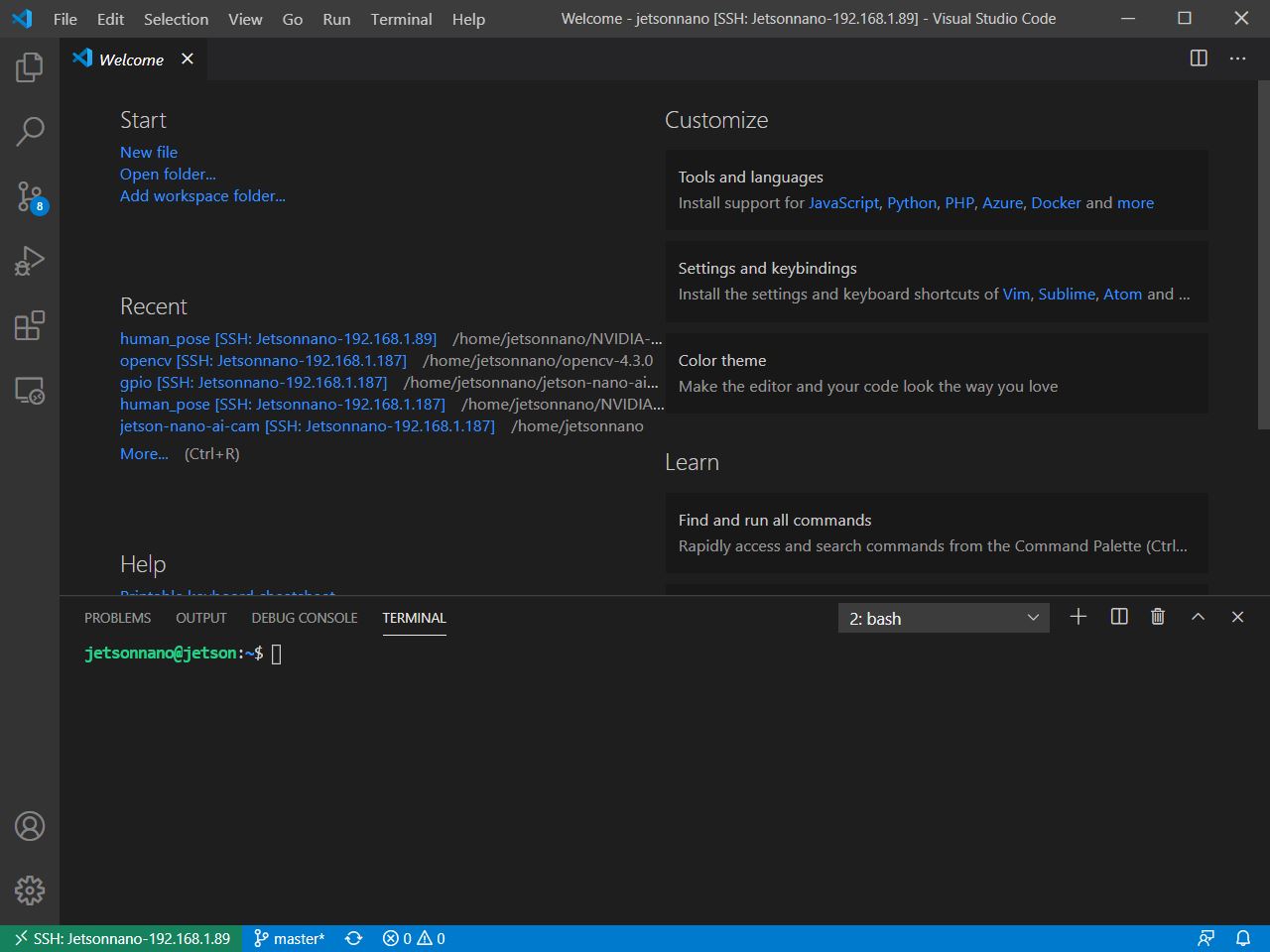Open the Explorer view in activity bar
Viewport: 1270px width, 952px height.
coord(30,67)
